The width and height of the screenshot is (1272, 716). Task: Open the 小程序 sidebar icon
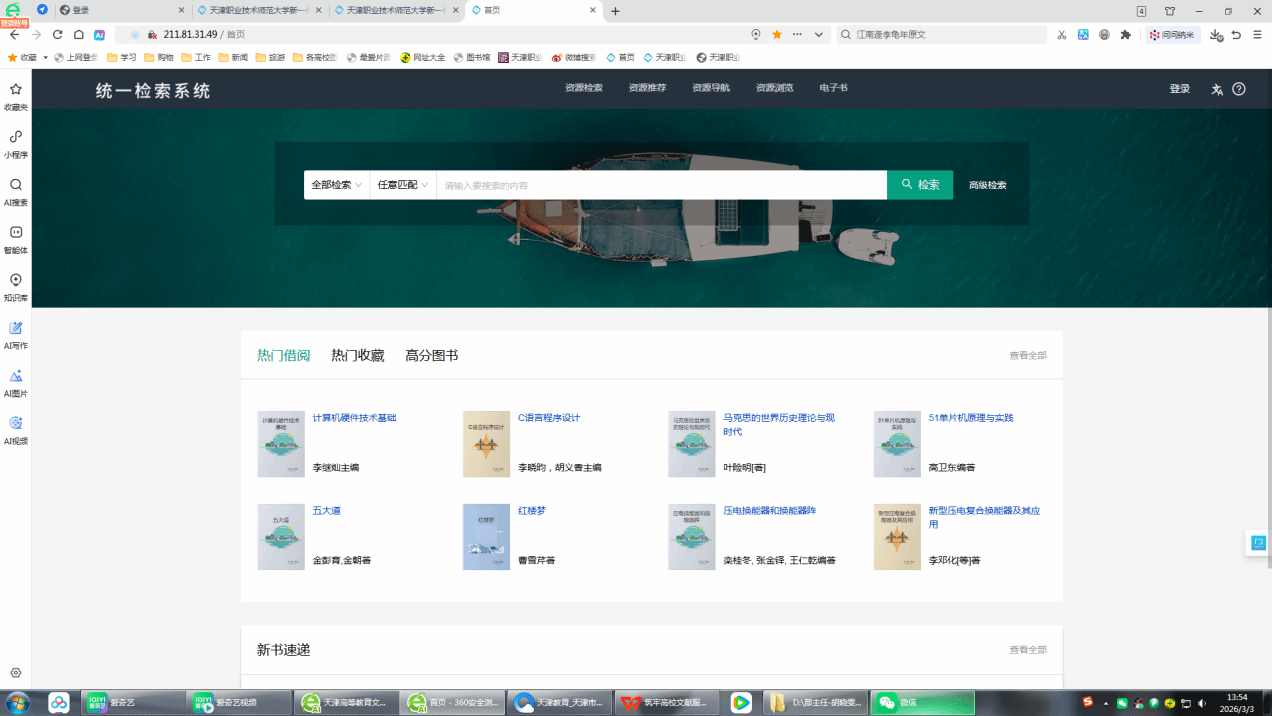[16, 143]
